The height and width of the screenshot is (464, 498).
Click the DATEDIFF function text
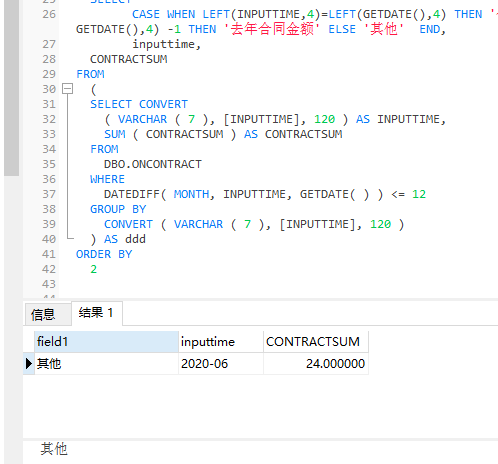click(x=132, y=194)
